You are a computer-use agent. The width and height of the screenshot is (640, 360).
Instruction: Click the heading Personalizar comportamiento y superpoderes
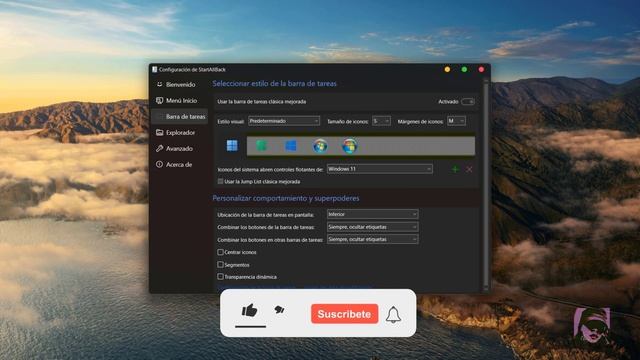286,198
